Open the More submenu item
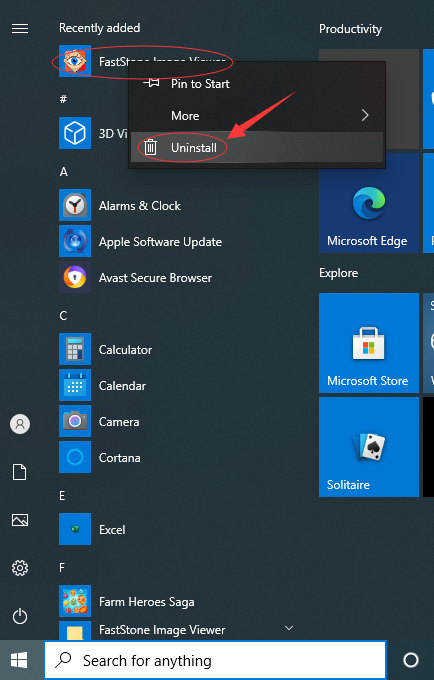Viewport: 434px width, 680px height. tap(257, 115)
